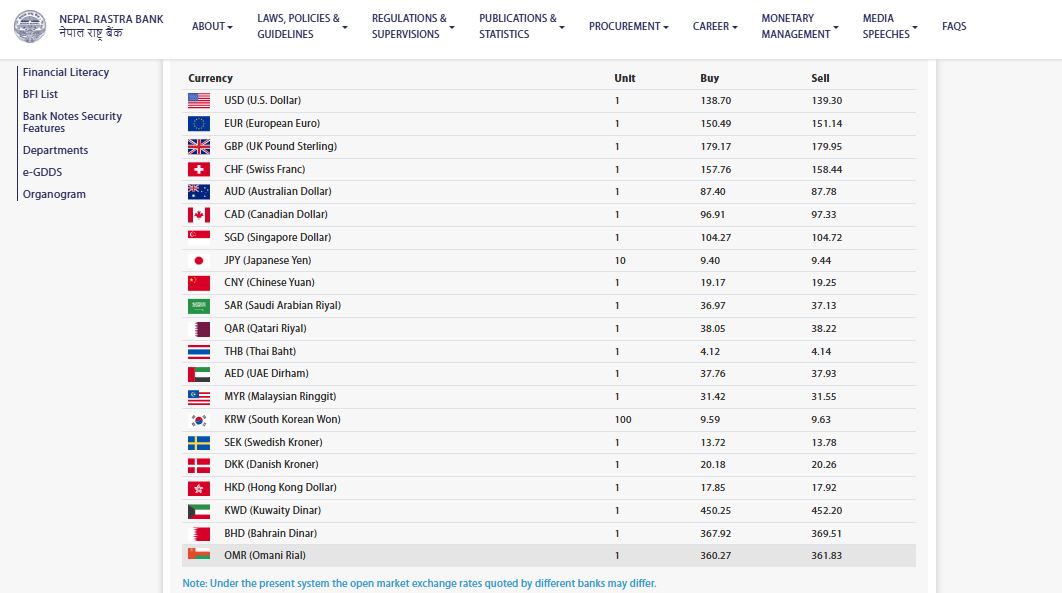Click the South Korean Won flag icon

(x=198, y=420)
